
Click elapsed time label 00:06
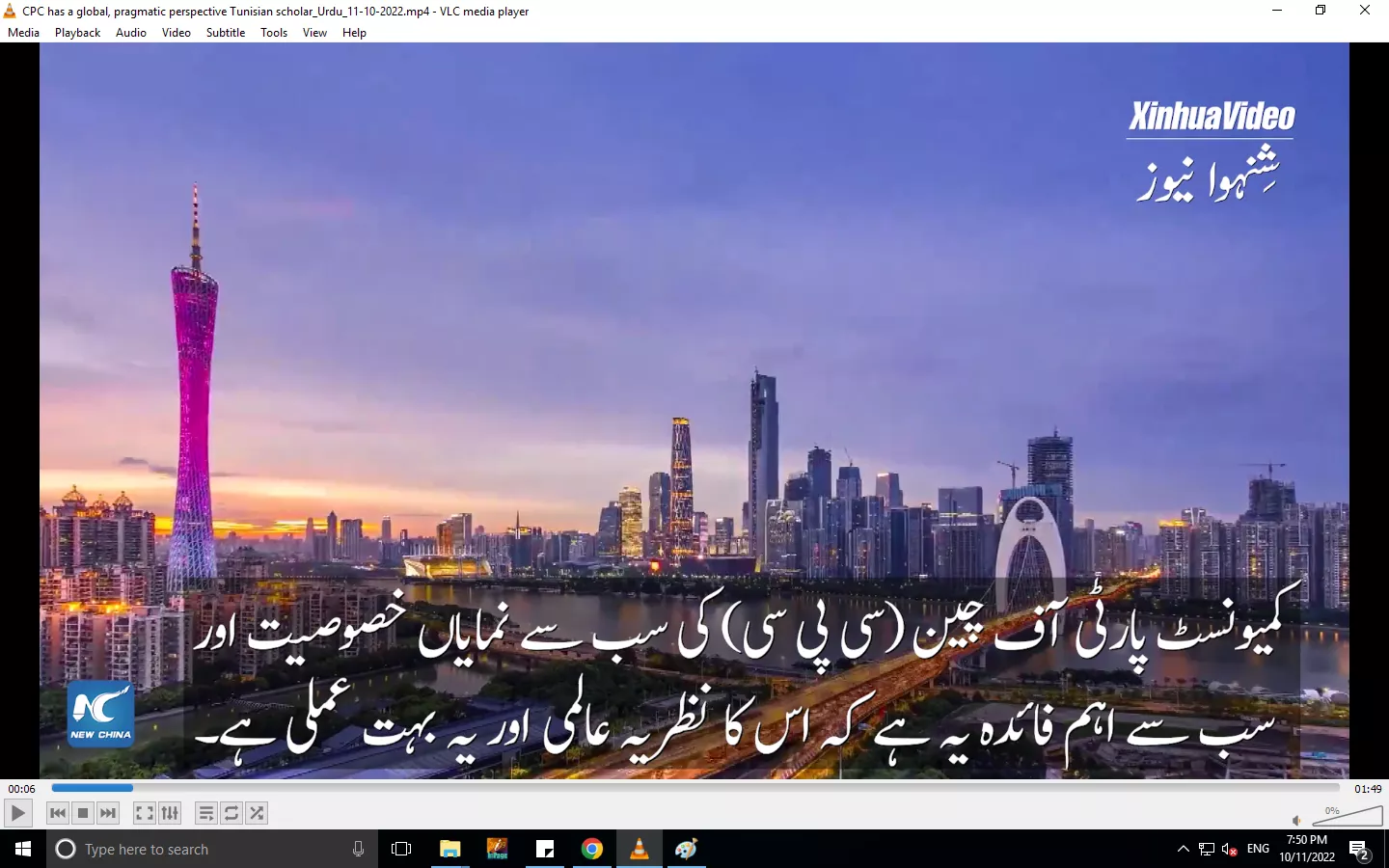(x=21, y=789)
